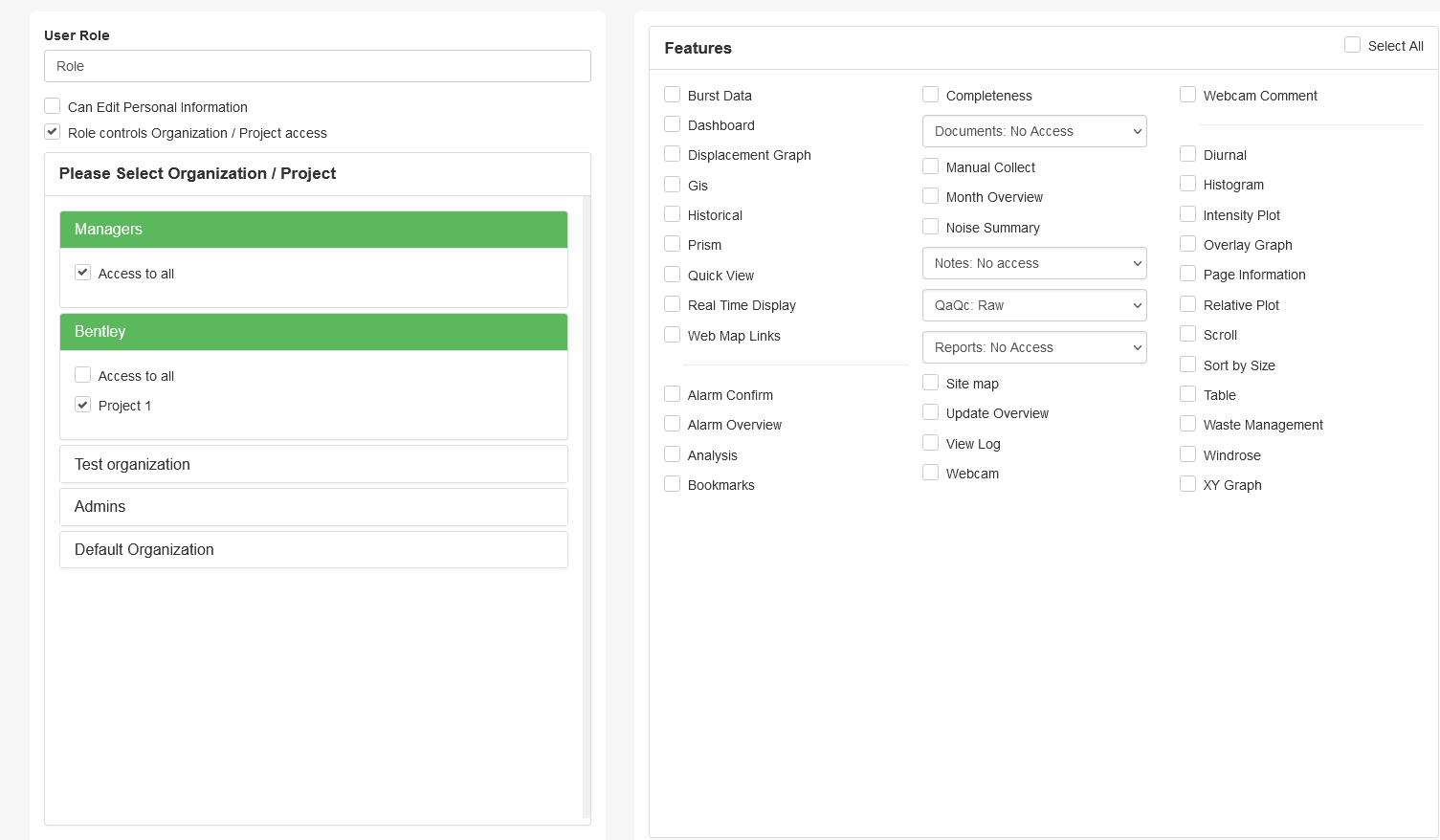
Task: Tick the Histogram checkbox
Action: click(1188, 184)
